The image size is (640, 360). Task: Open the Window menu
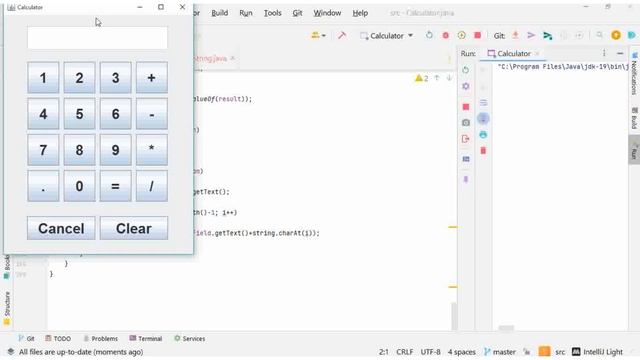click(327, 13)
